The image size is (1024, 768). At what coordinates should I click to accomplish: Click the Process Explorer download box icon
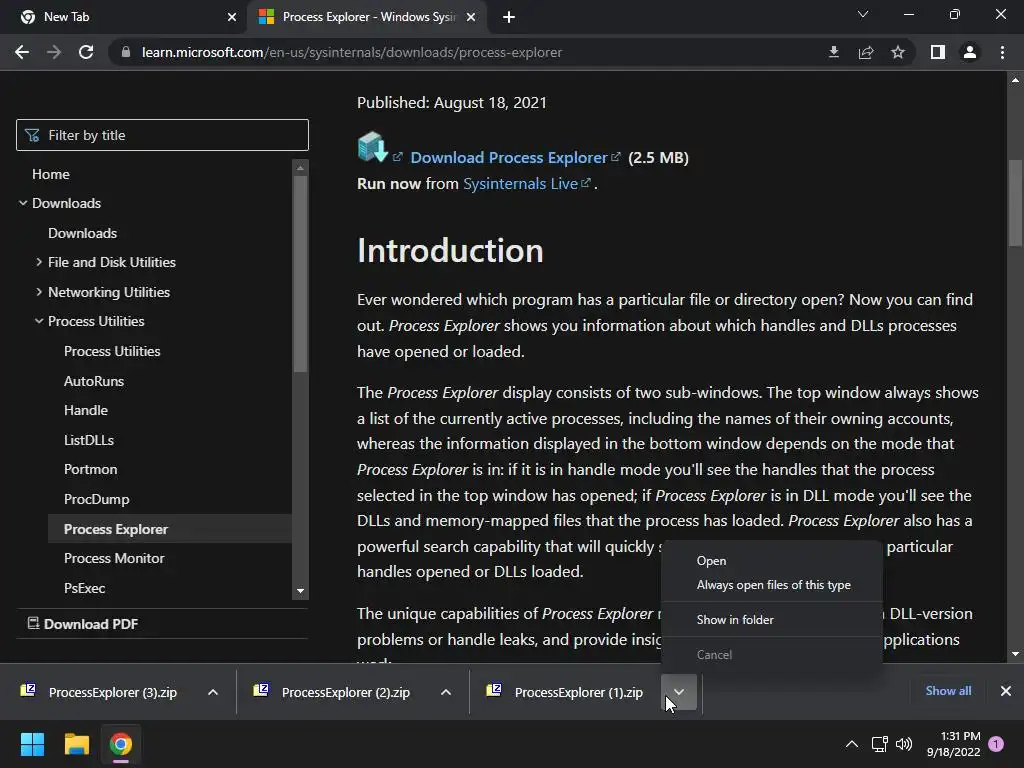[x=373, y=147]
